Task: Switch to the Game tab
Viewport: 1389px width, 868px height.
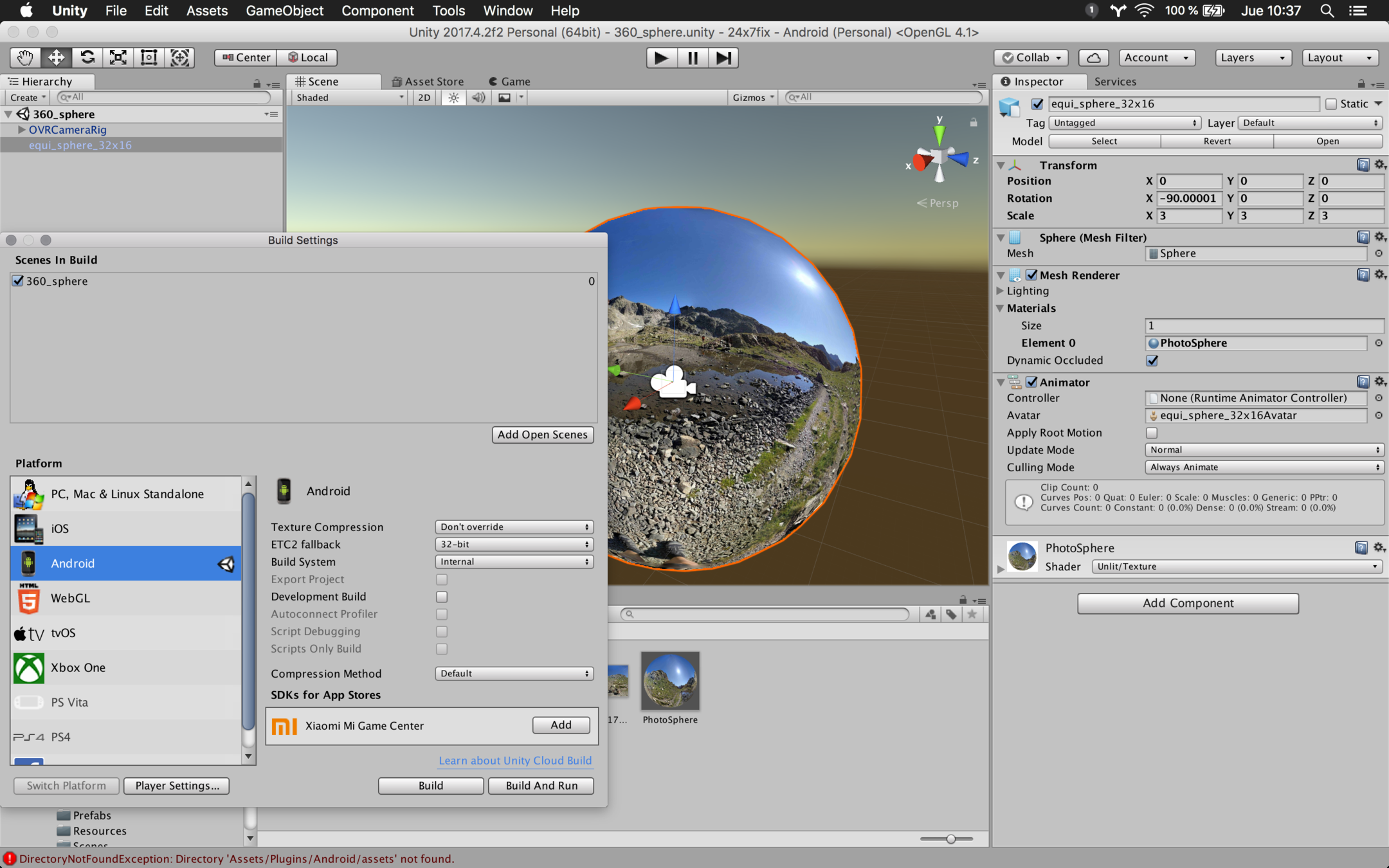Action: 510,81
